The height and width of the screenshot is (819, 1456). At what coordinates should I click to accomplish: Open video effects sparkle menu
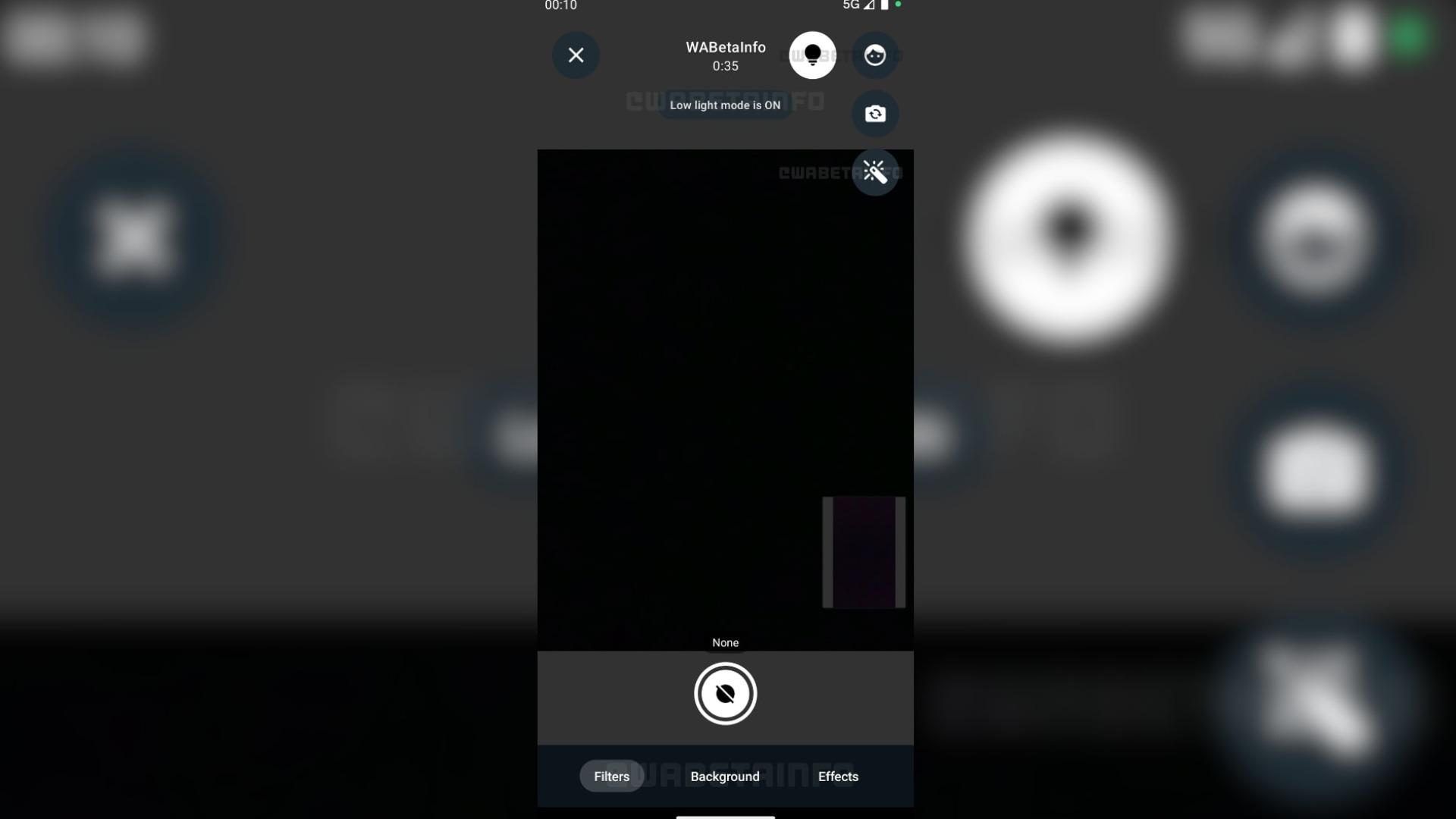pyautogui.click(x=873, y=172)
